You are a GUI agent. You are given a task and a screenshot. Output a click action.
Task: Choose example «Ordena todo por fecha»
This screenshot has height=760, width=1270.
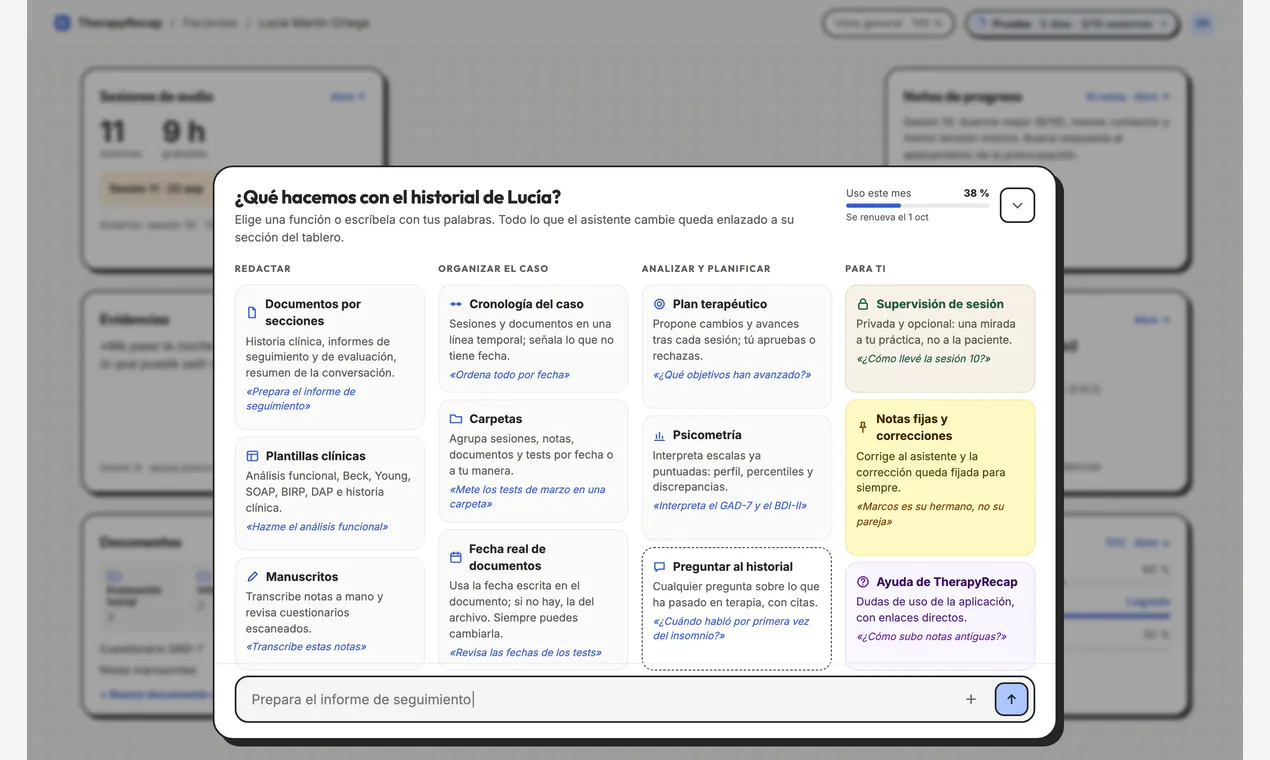(x=509, y=375)
